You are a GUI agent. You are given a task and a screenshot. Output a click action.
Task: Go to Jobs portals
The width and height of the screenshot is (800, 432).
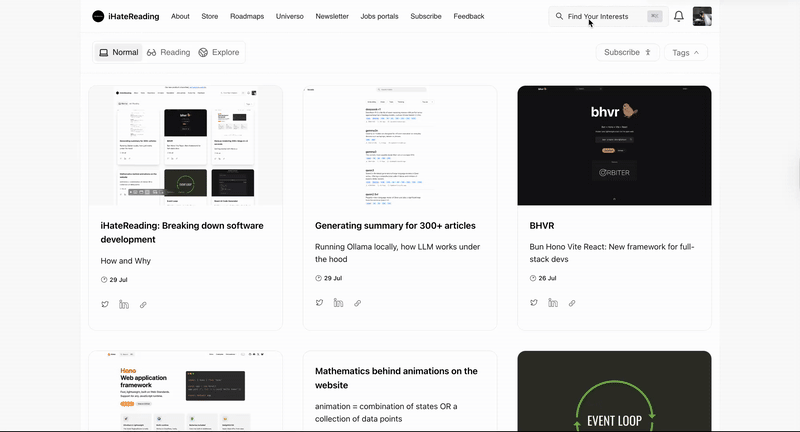(380, 16)
